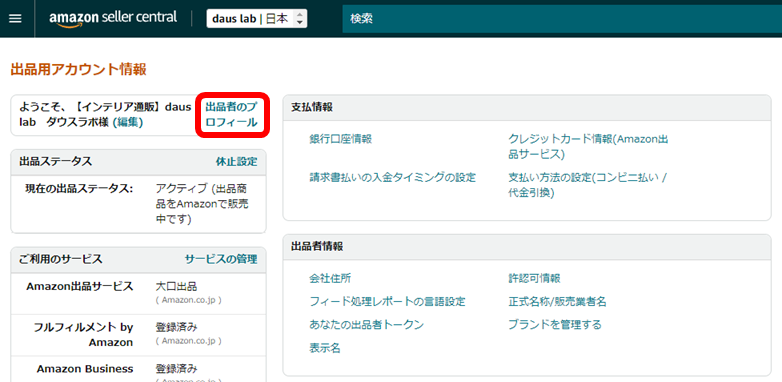Open 請求書払いの入金タイミングの設定 link
The height and width of the screenshot is (382, 782).
[392, 177]
